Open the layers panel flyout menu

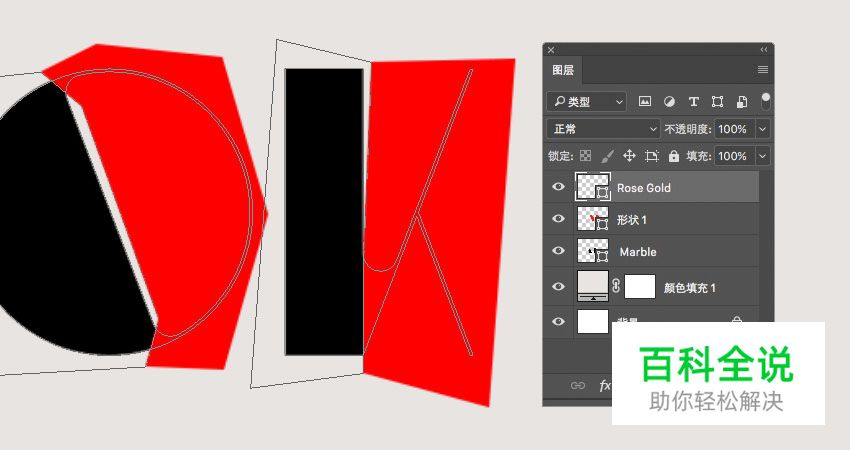(763, 70)
